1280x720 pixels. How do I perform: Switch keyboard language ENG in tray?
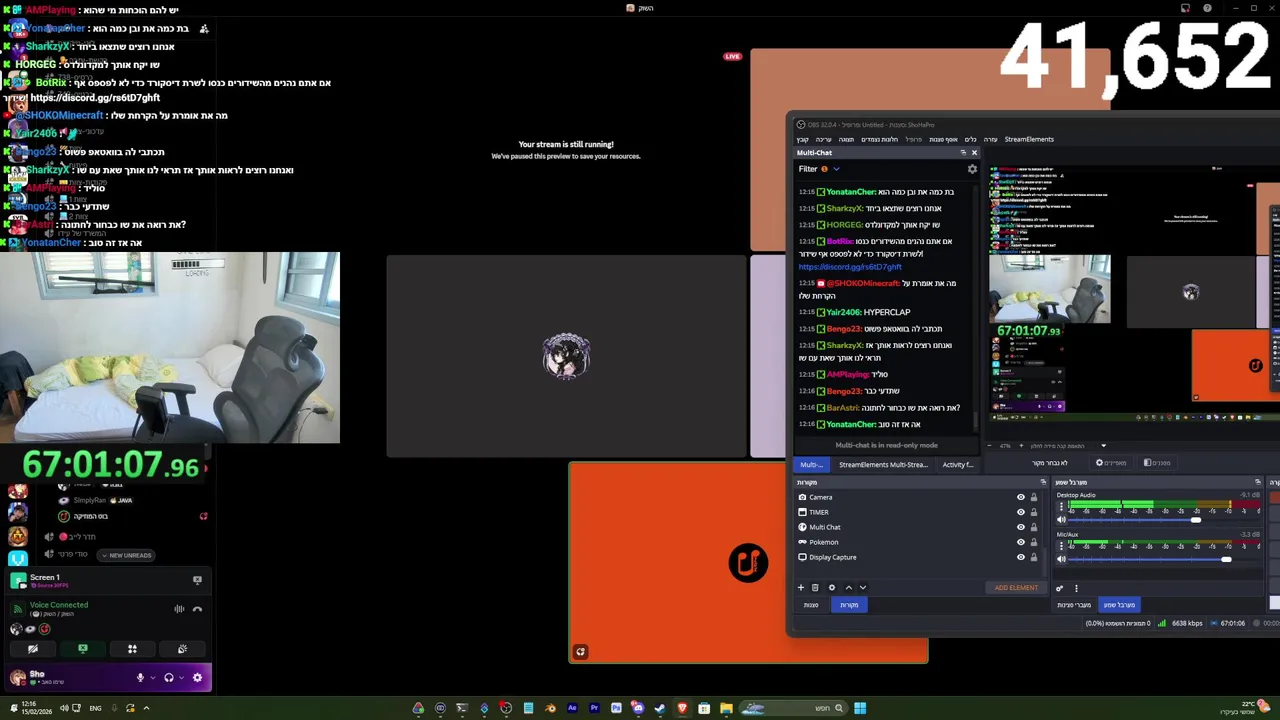(95, 708)
